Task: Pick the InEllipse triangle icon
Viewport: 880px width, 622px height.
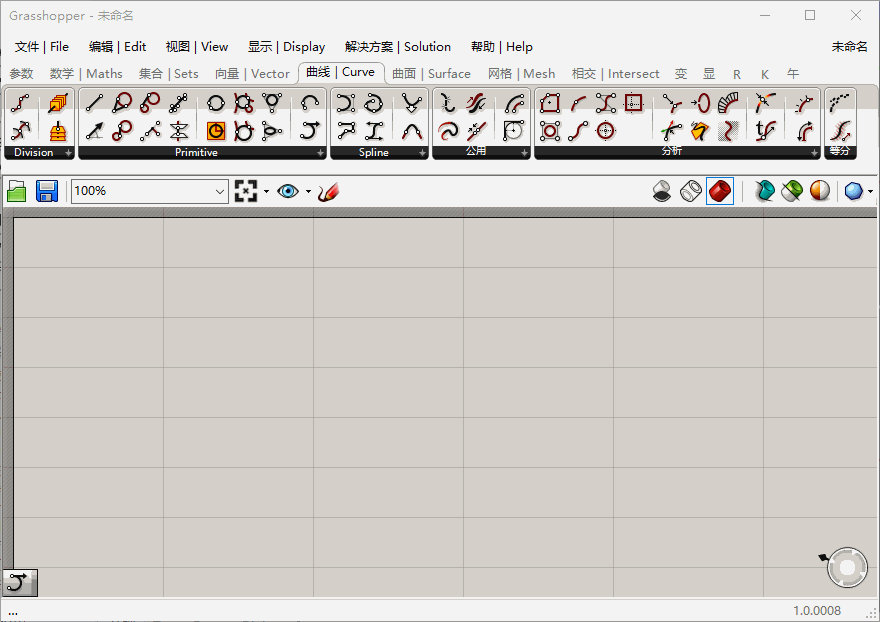Action: click(272, 131)
